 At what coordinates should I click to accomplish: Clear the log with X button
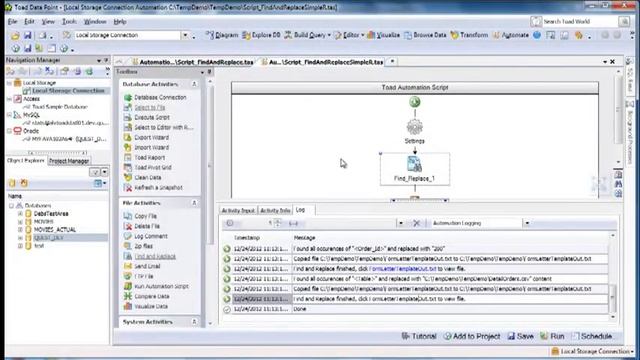[416, 223]
